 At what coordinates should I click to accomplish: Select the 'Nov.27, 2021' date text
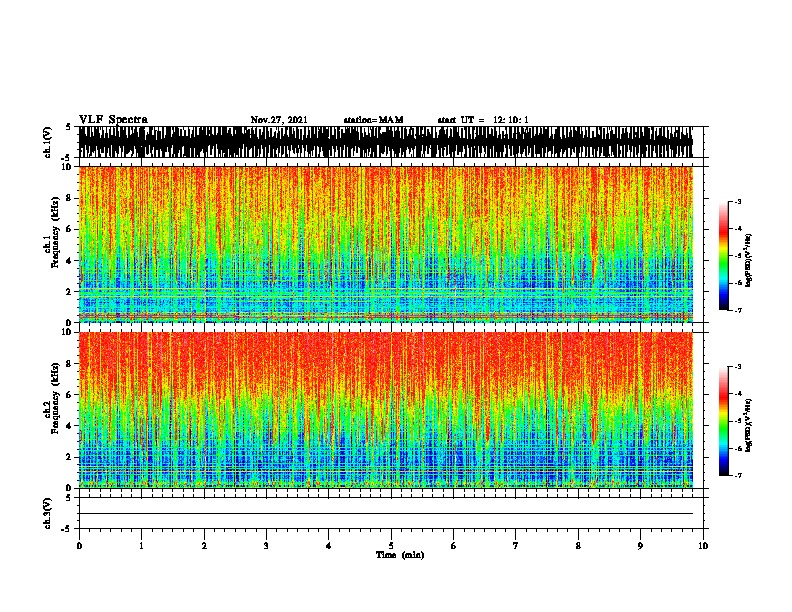point(279,120)
